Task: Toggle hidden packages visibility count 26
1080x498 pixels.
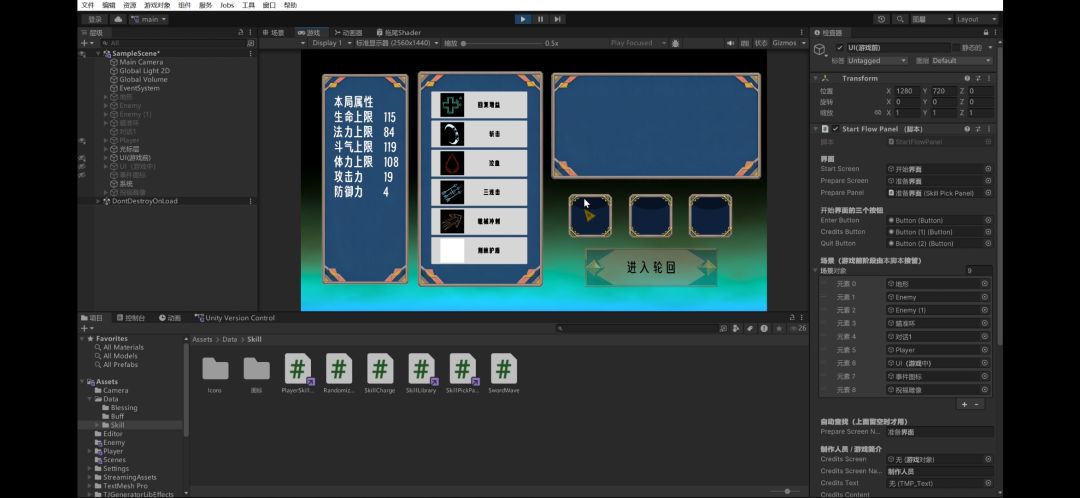Action: click(798, 329)
